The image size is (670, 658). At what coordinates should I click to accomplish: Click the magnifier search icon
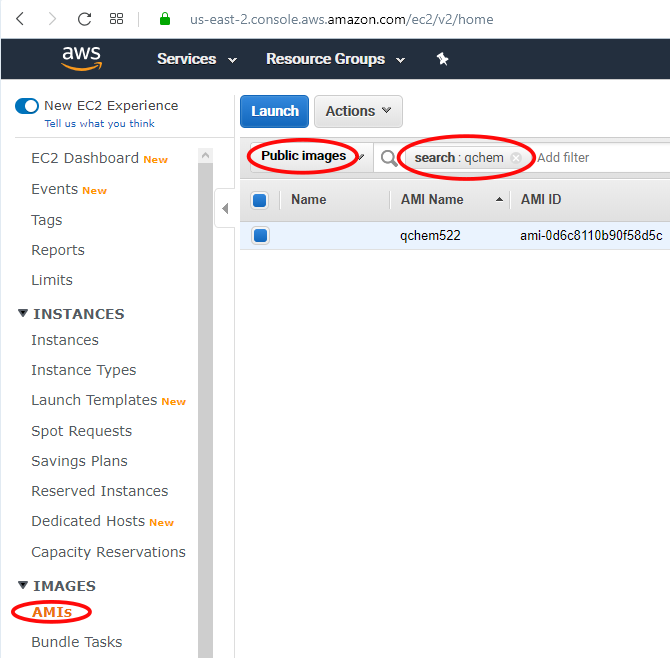point(389,158)
